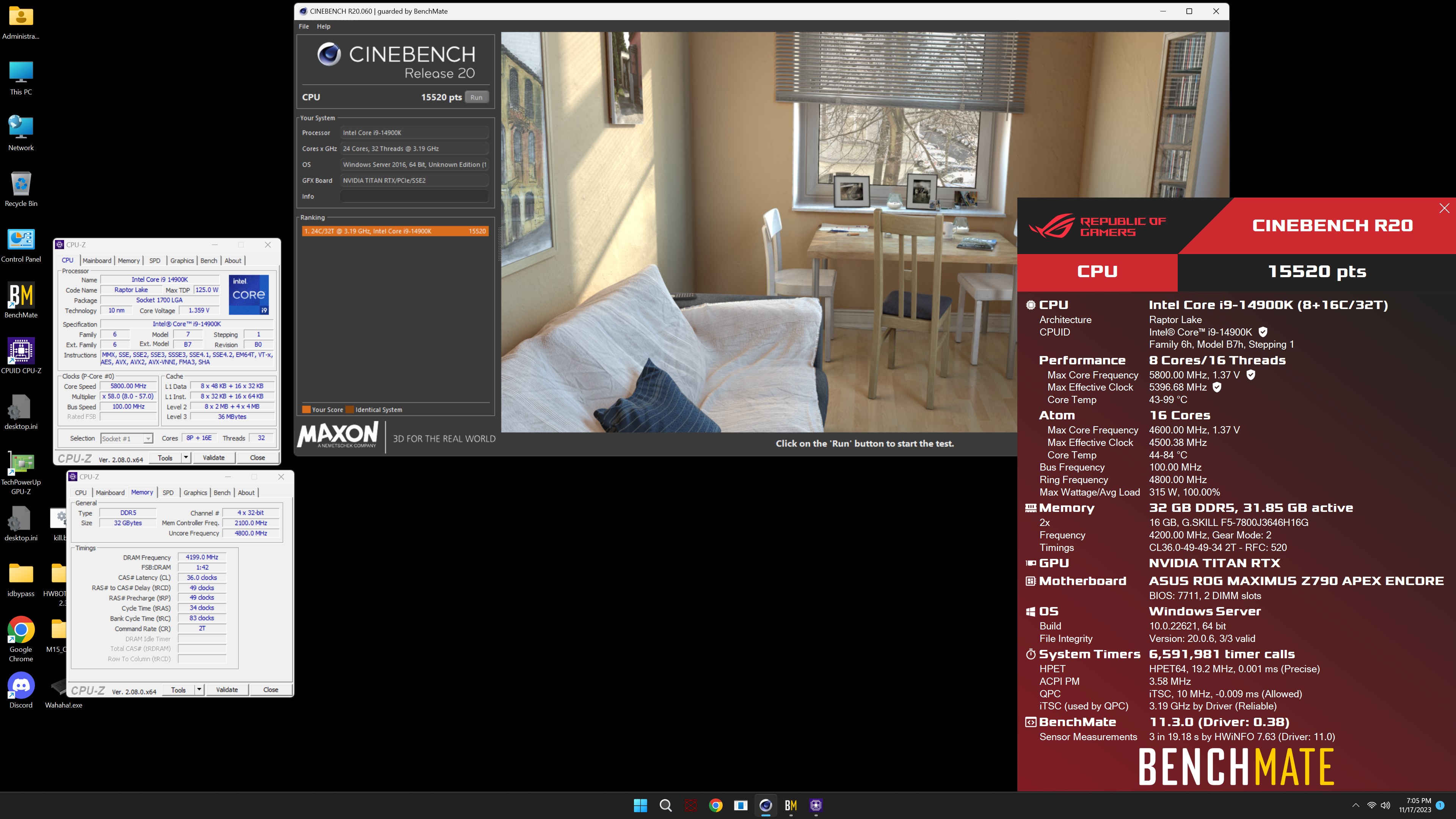Launch CPUID CPU-Z desktop shortcut
Image resolution: width=1456 pixels, height=819 pixels.
(21, 356)
